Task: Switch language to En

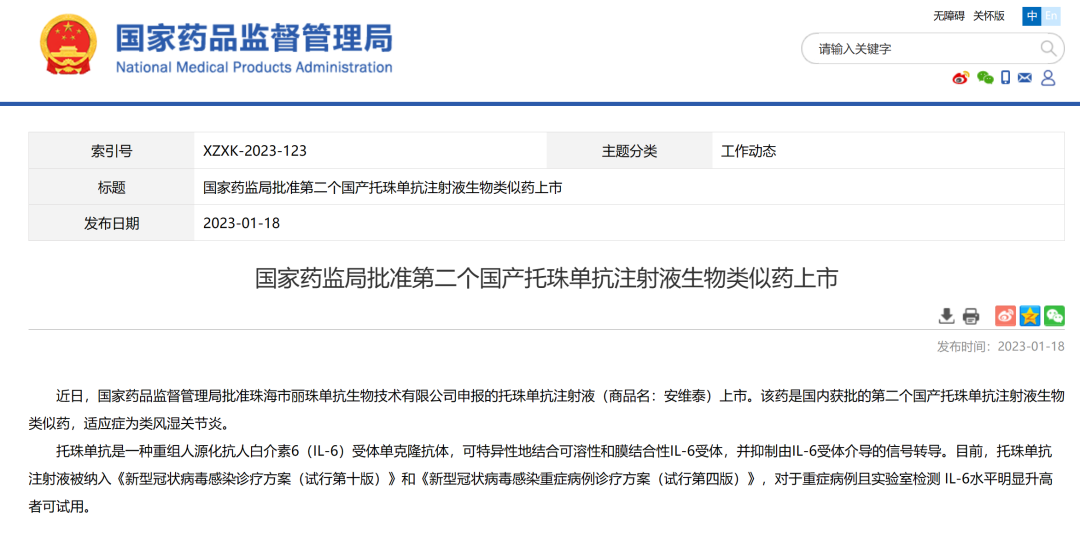Action: tap(1051, 16)
